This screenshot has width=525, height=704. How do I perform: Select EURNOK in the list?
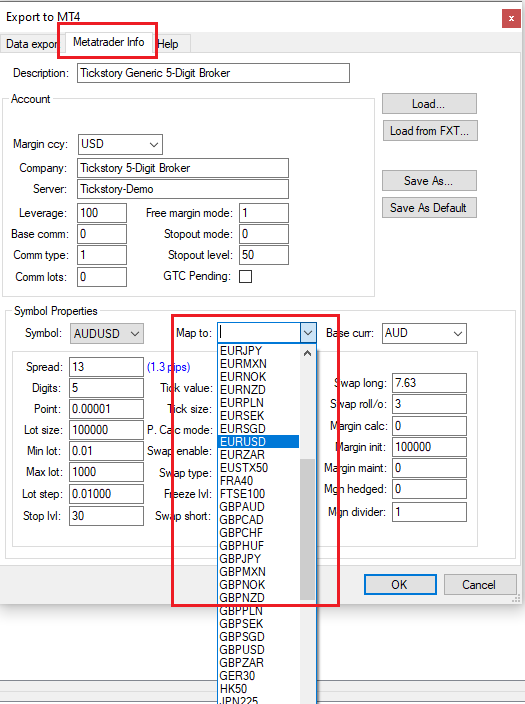(259, 377)
